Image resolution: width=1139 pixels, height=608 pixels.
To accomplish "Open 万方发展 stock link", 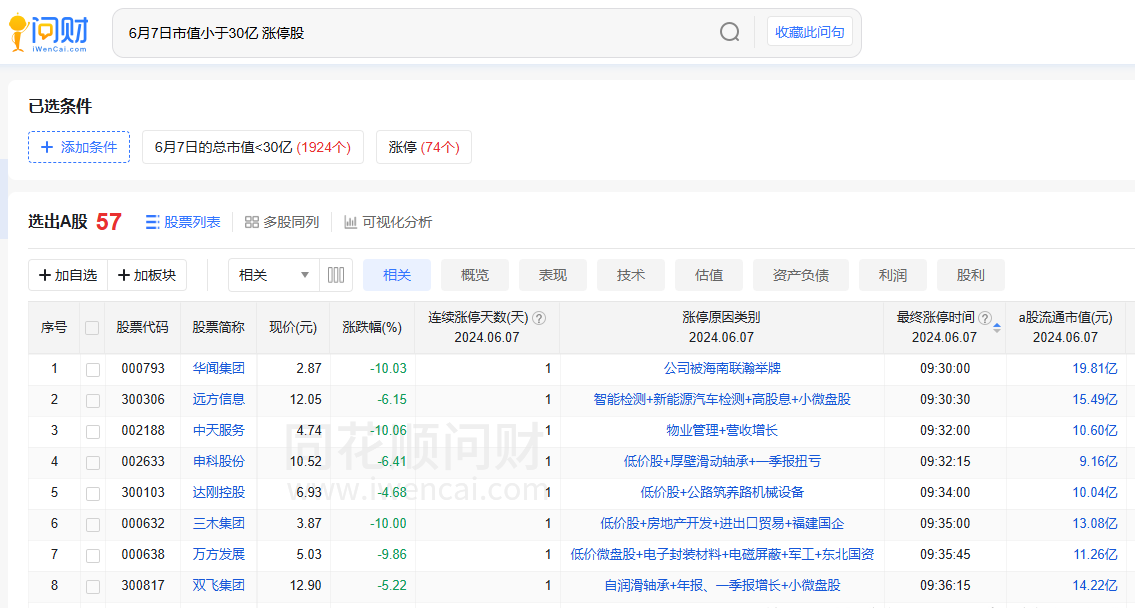I will point(219,554).
